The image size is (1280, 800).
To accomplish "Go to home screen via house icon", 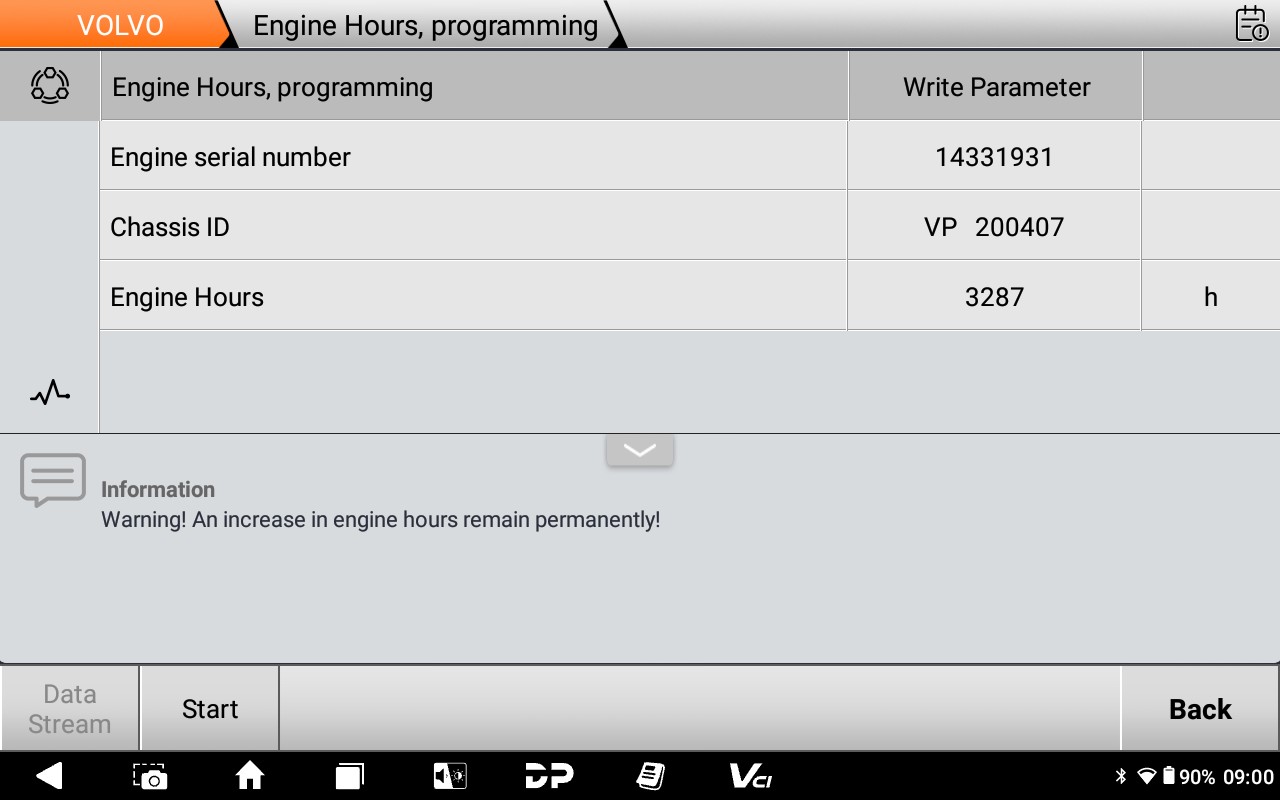I will point(249,776).
